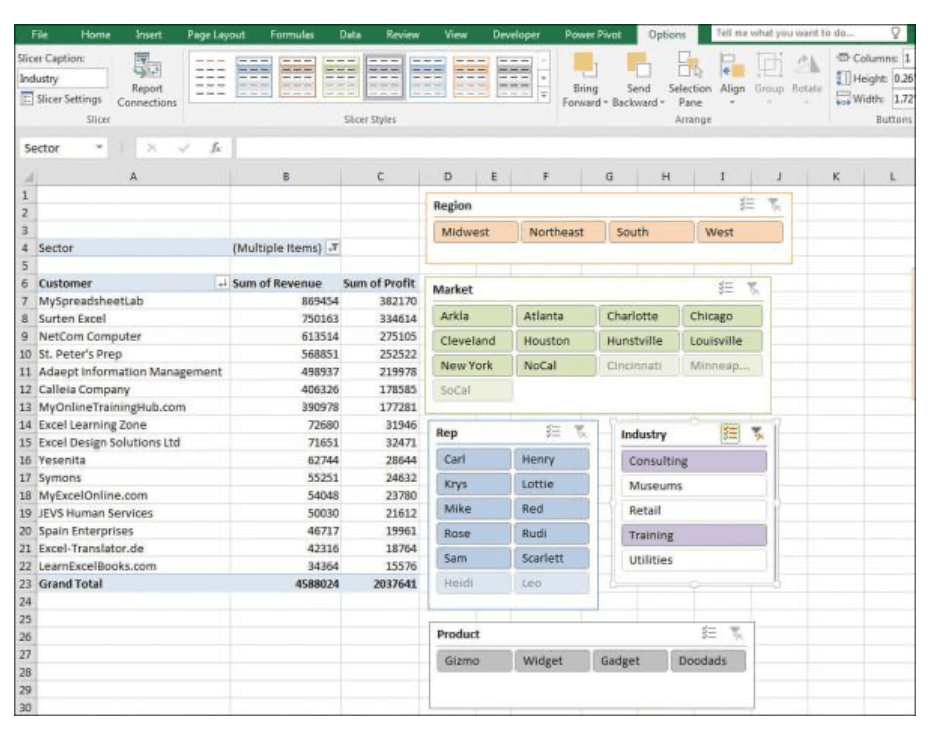This screenshot has width=932, height=732.
Task: Click Send Backward icon
Action: pos(638,66)
